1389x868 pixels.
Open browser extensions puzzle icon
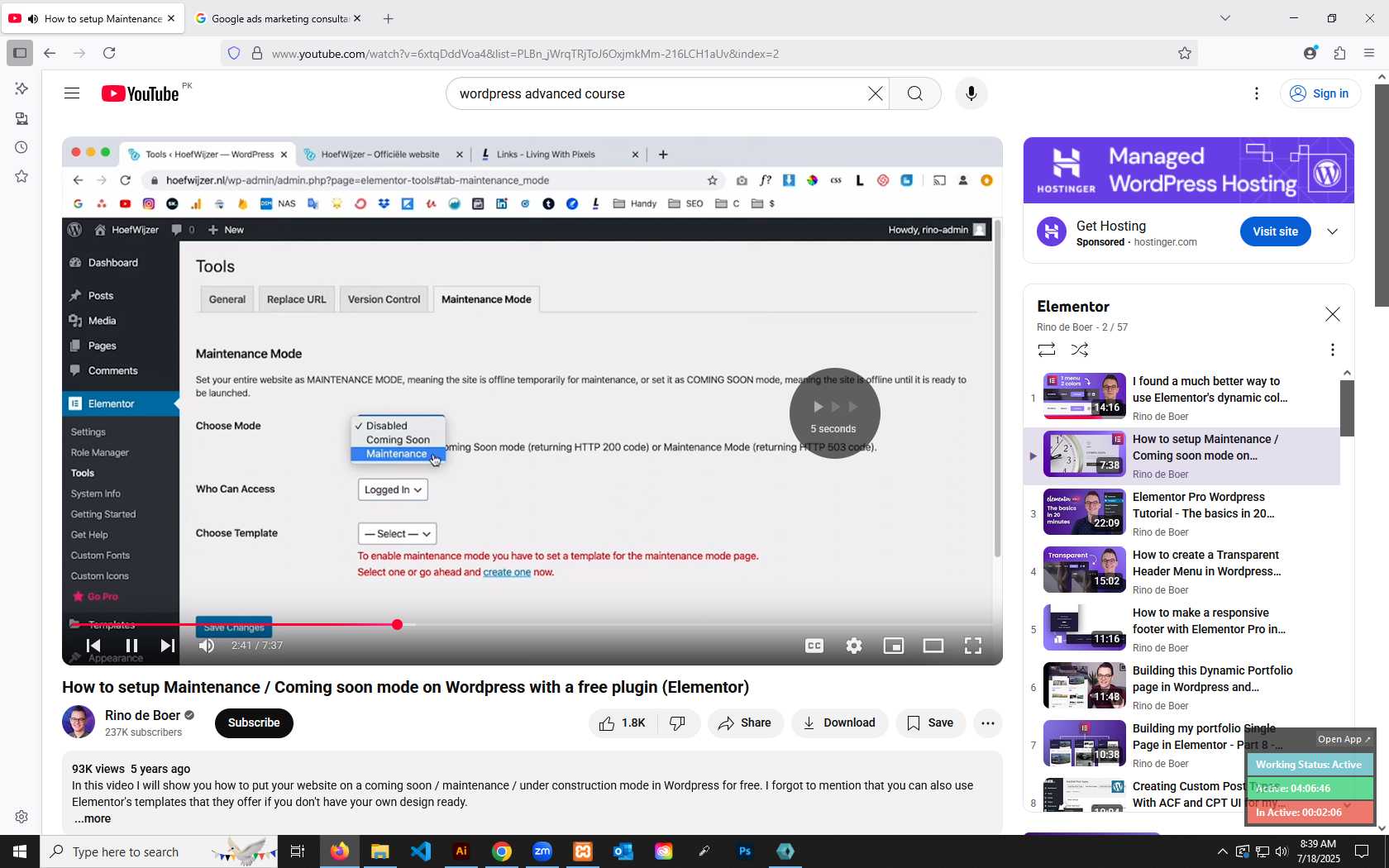[x=1339, y=53]
